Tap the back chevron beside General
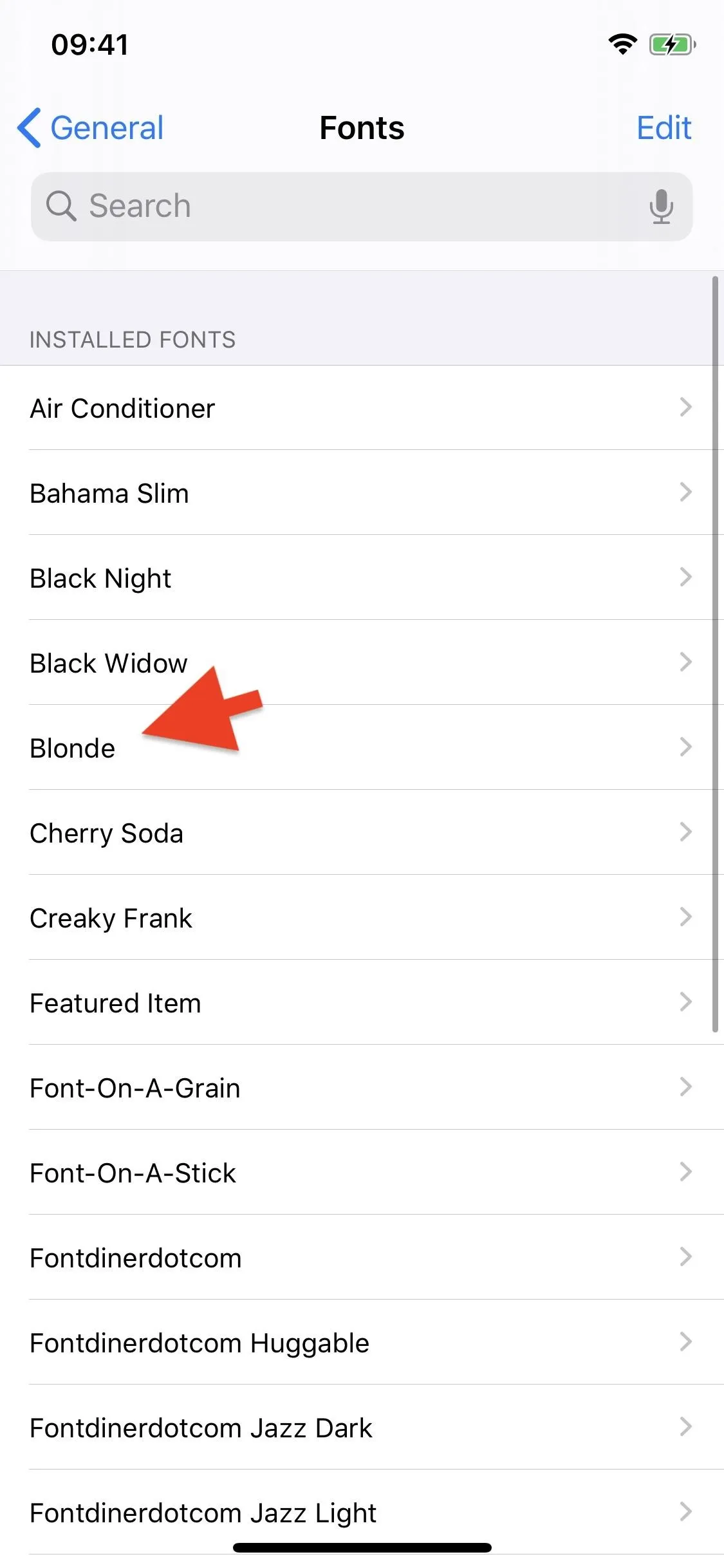 click(30, 127)
